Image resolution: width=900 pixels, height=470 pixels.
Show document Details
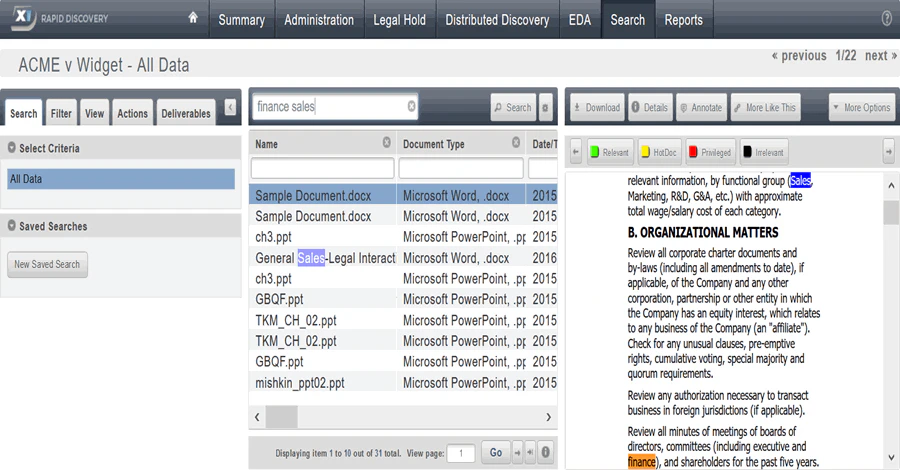click(x=650, y=107)
